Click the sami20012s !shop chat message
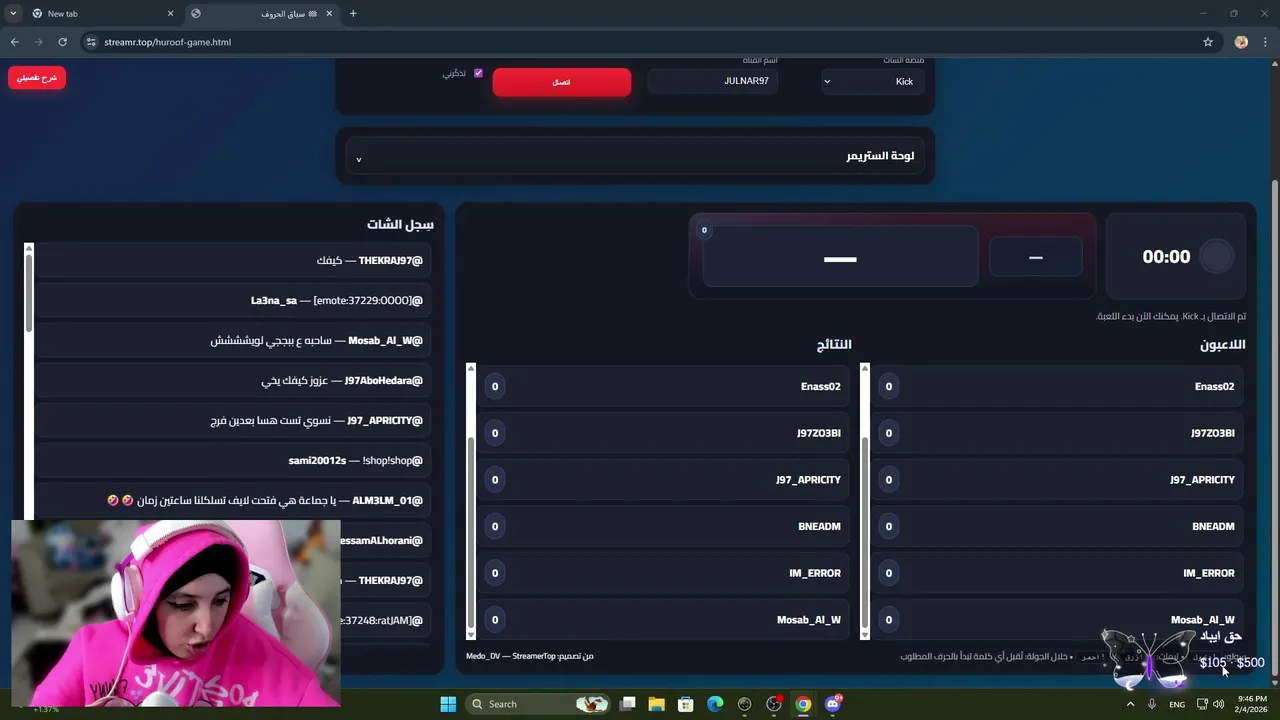 coord(233,460)
